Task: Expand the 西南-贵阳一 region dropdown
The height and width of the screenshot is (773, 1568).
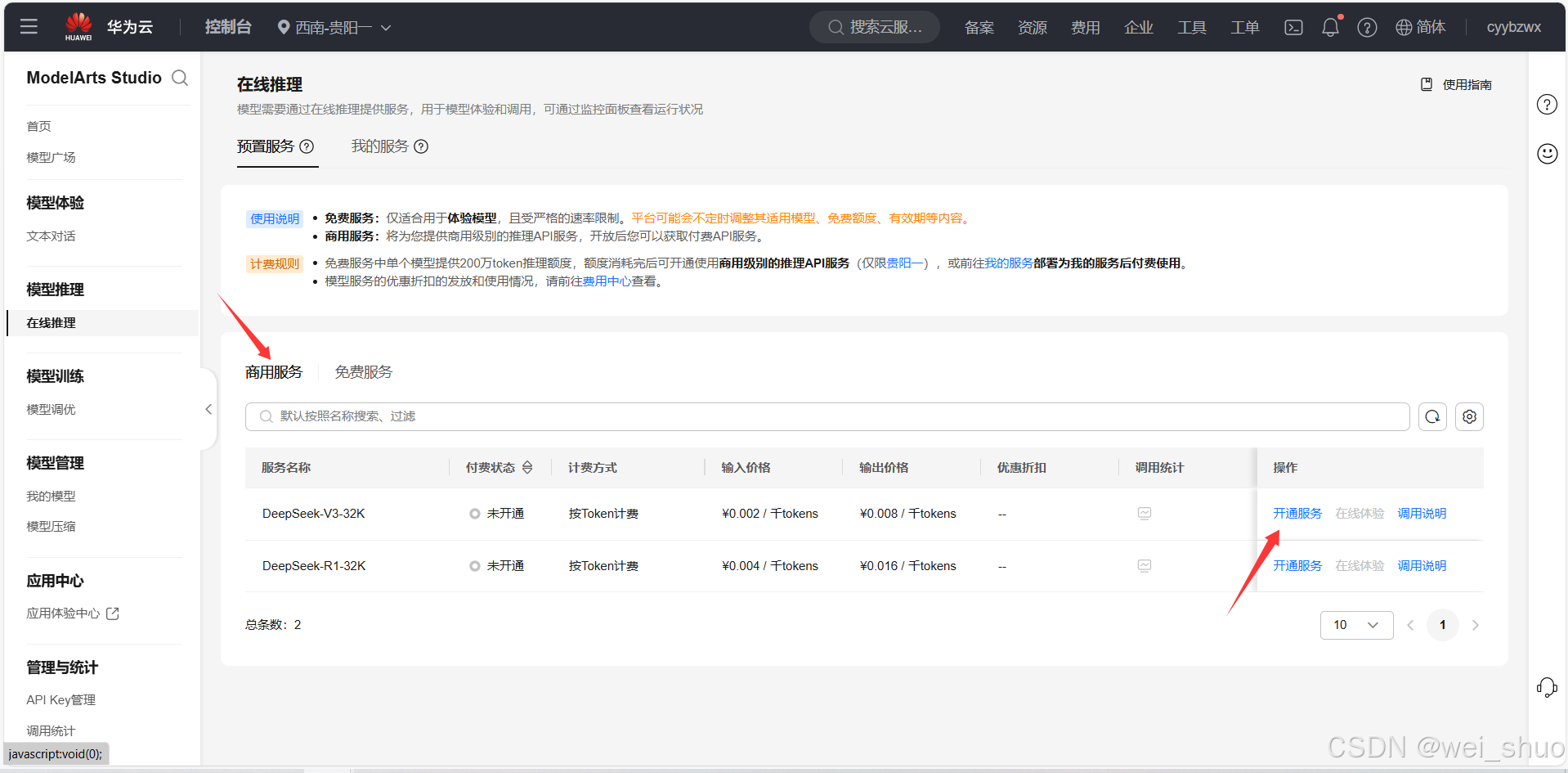Action: (x=386, y=28)
